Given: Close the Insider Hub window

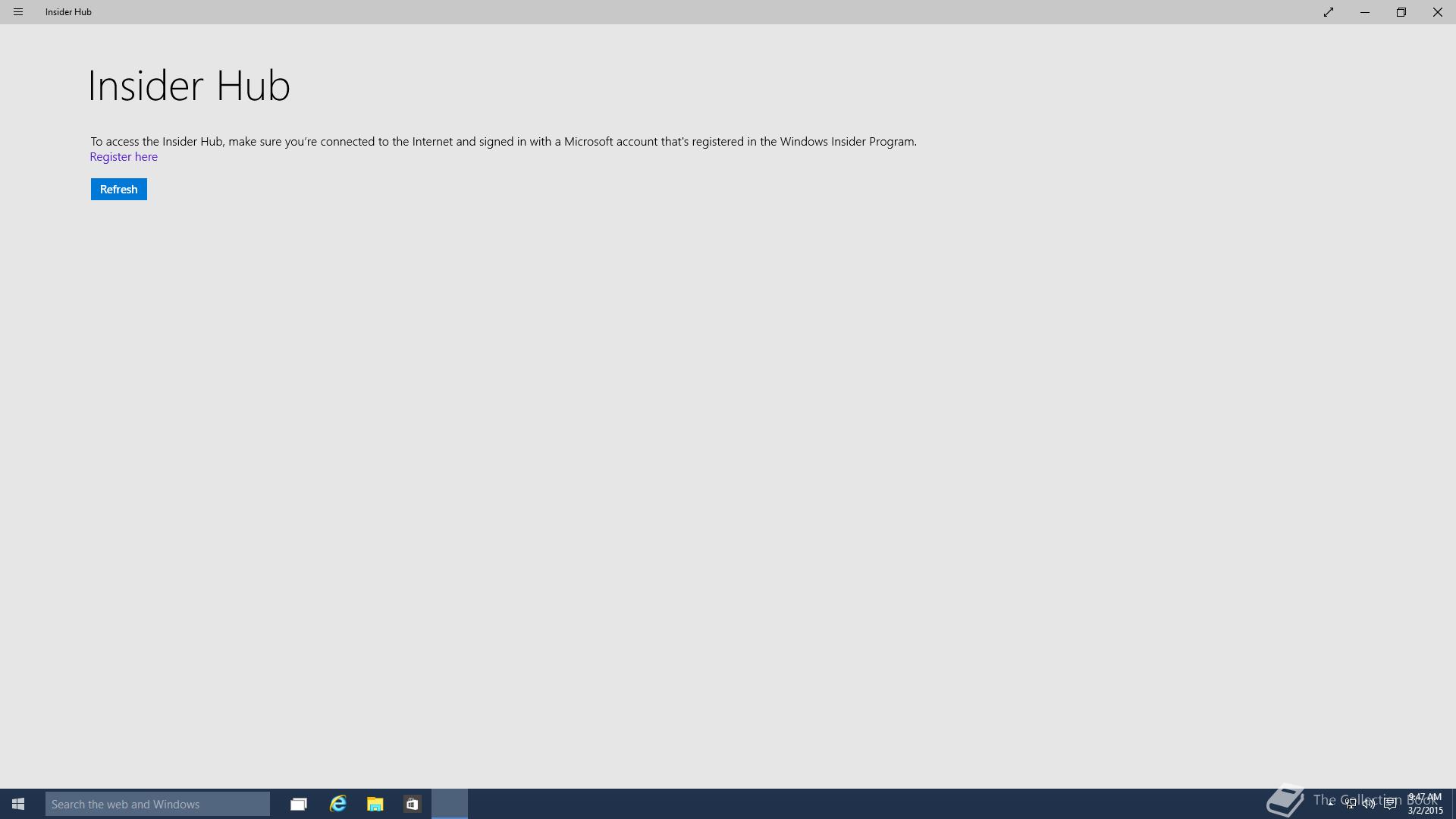Looking at the screenshot, I should 1437,12.
